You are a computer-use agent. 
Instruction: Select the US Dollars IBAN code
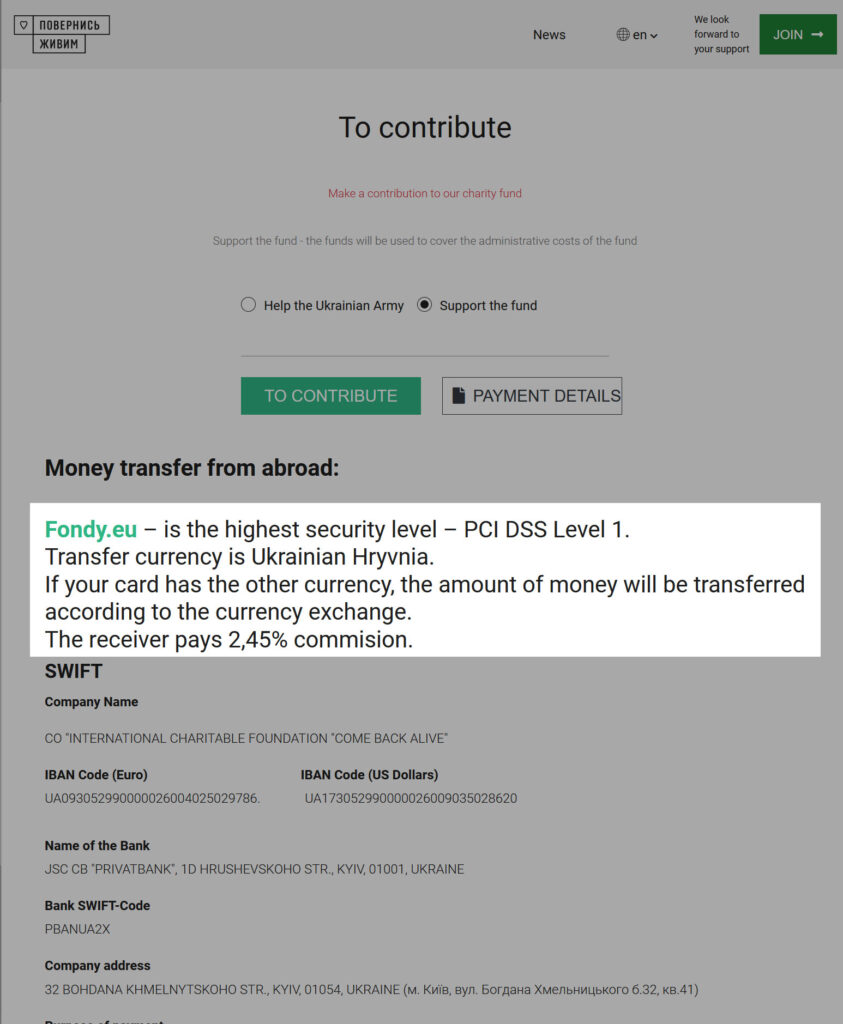point(411,798)
